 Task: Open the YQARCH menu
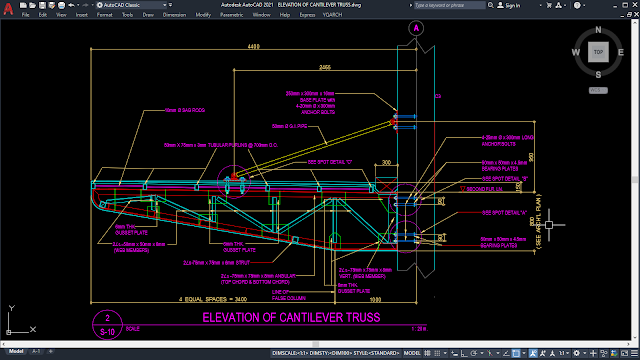(x=333, y=15)
